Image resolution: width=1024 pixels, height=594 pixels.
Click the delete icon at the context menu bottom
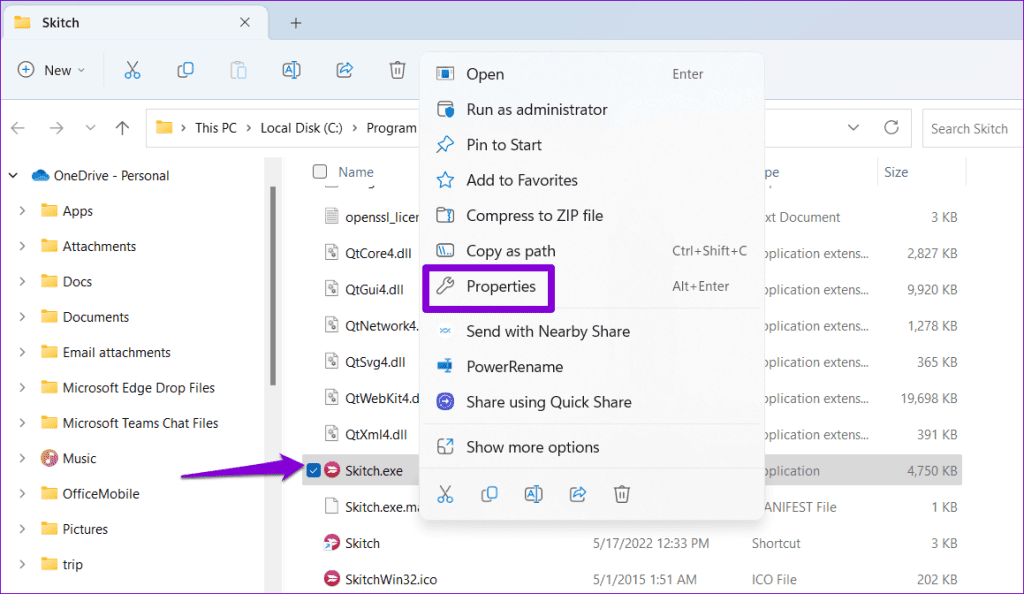(621, 493)
